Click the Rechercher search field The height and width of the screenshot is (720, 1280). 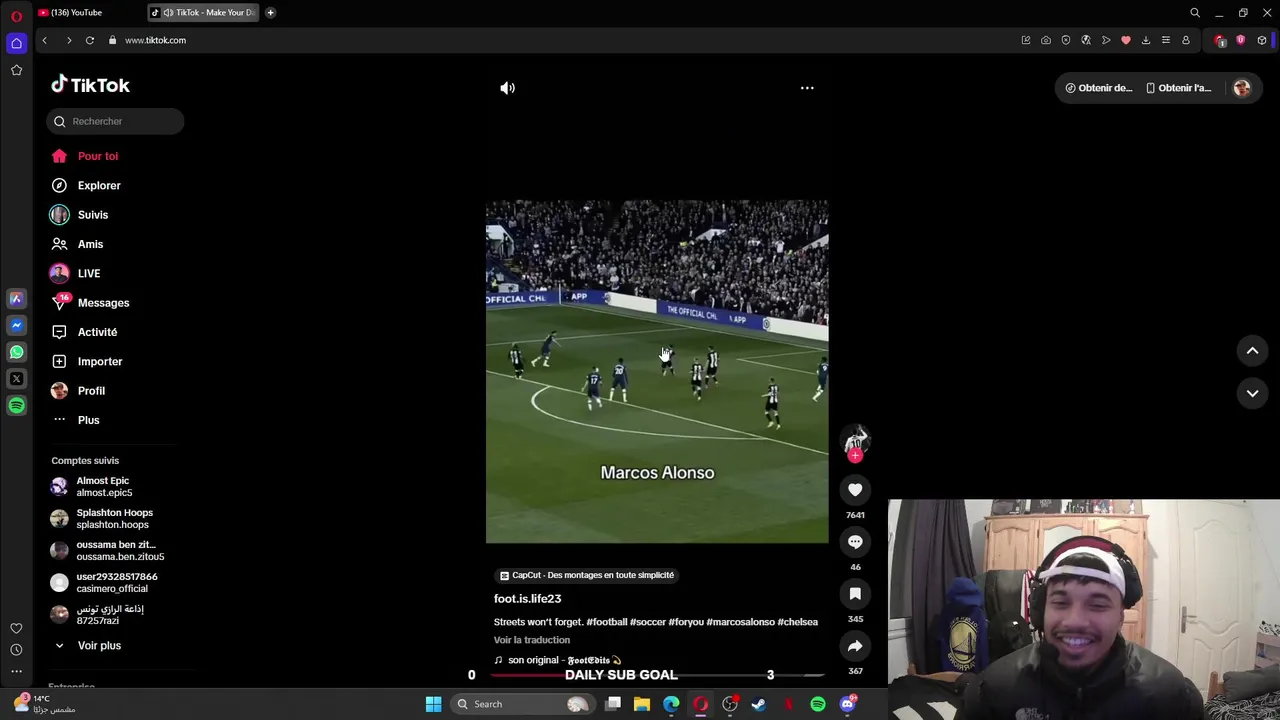coord(115,121)
